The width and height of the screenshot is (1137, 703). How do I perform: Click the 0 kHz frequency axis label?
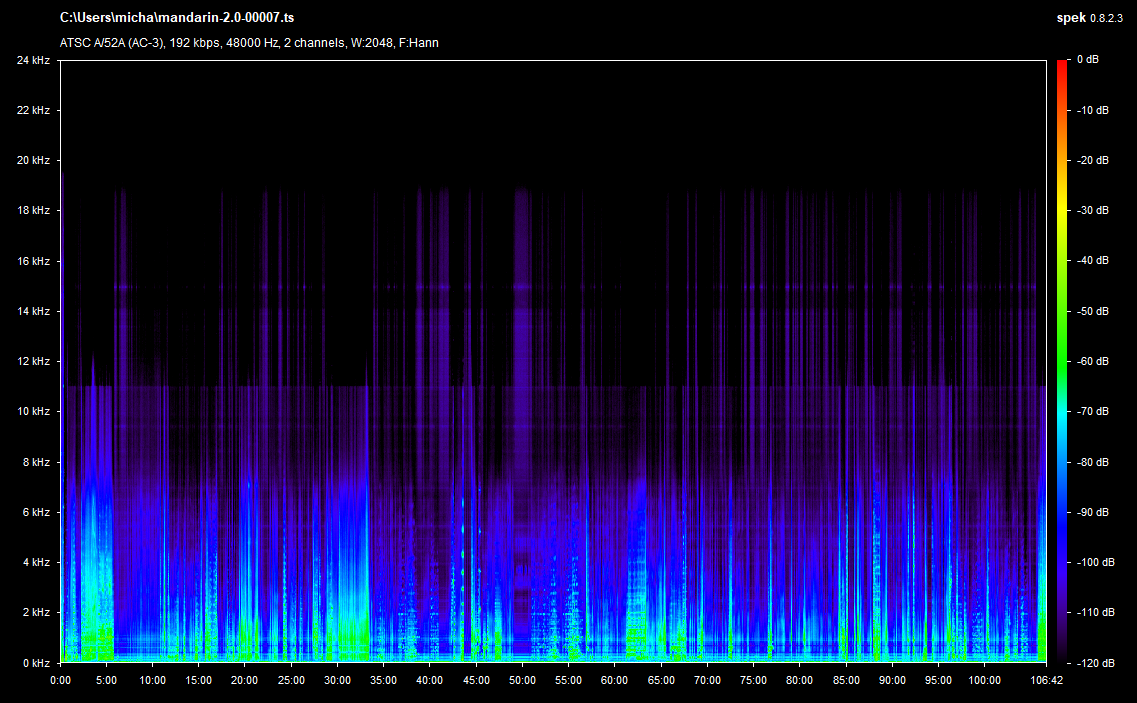pyautogui.click(x=35, y=662)
